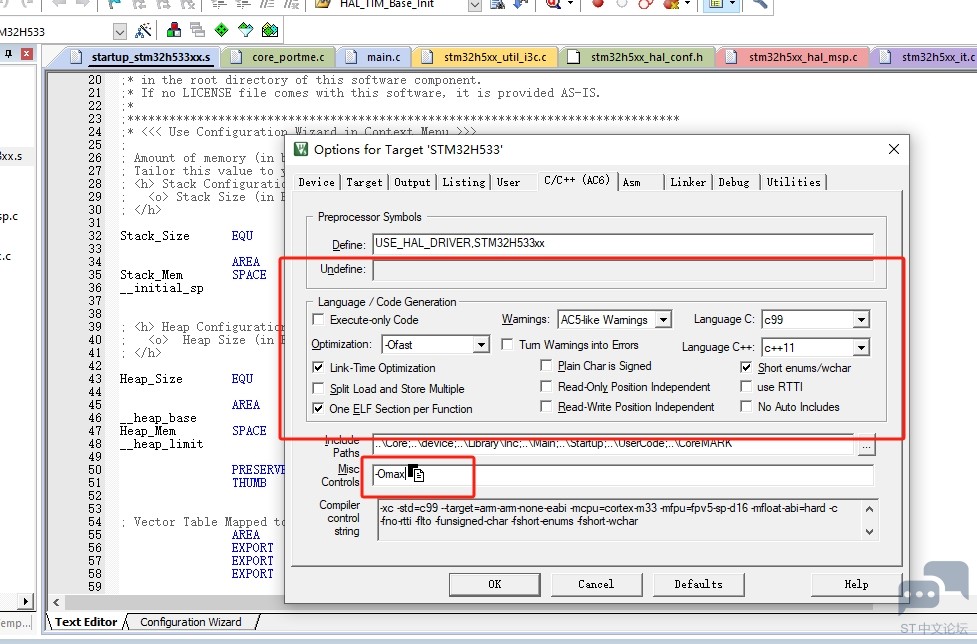
Task: Open the stm32h5xx_util_i3c.c file tab
Action: click(x=487, y=57)
